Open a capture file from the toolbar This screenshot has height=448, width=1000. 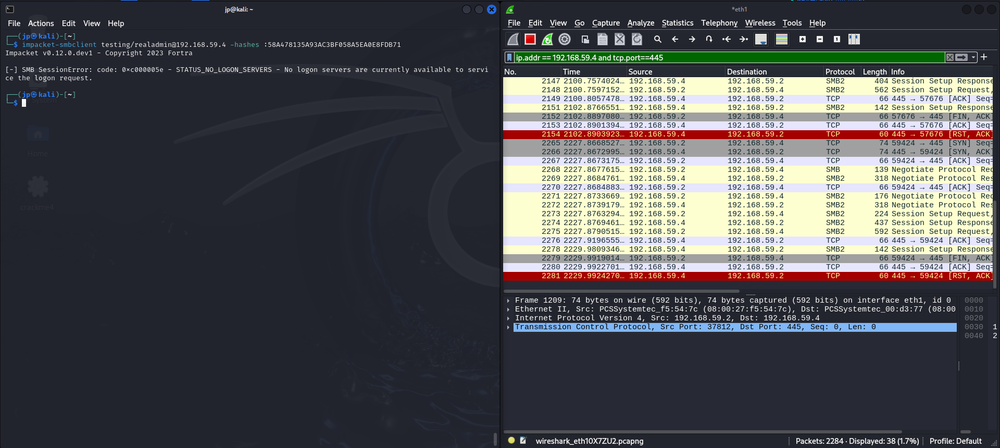(x=585, y=39)
